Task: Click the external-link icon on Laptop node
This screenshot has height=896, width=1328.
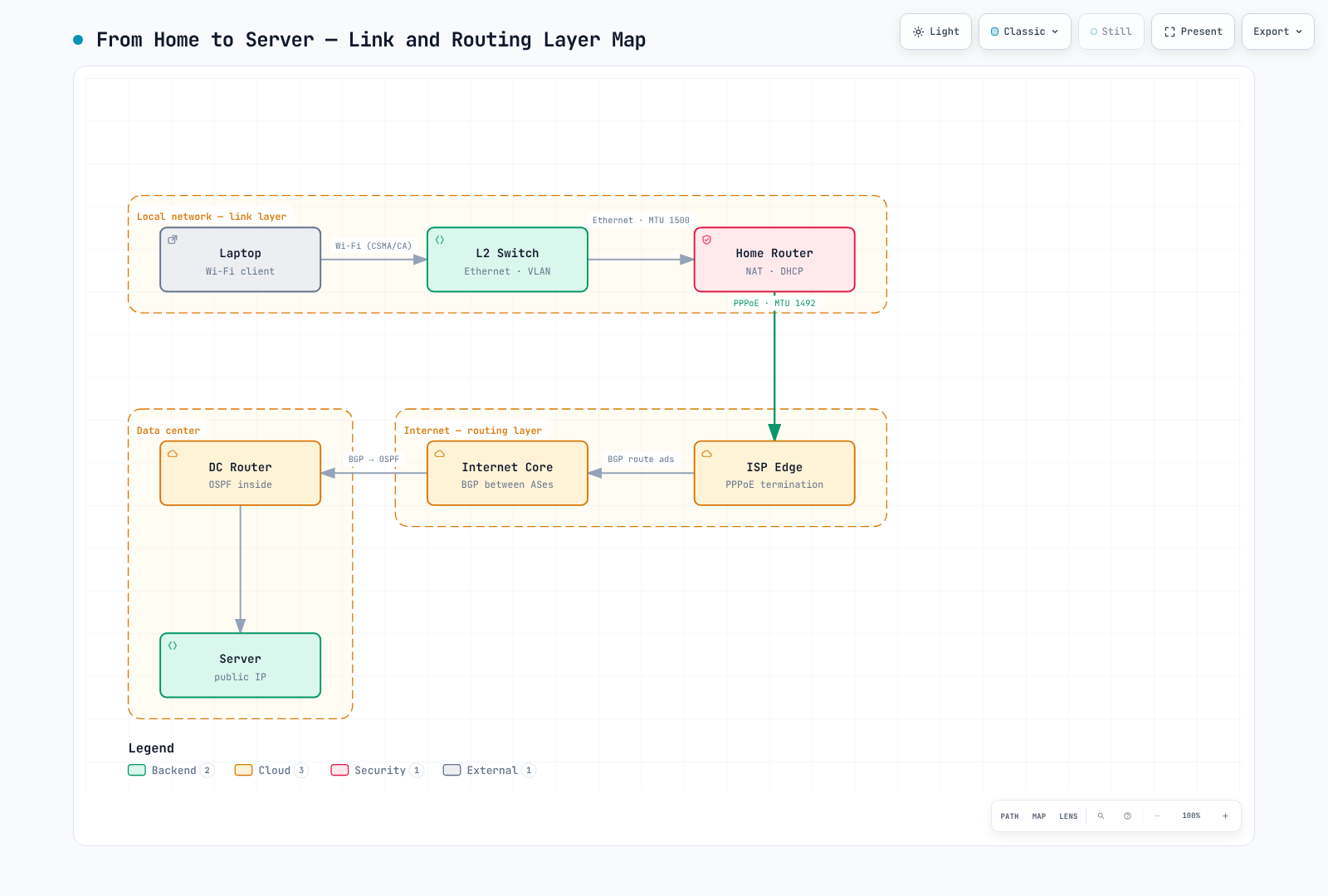Action: click(173, 240)
